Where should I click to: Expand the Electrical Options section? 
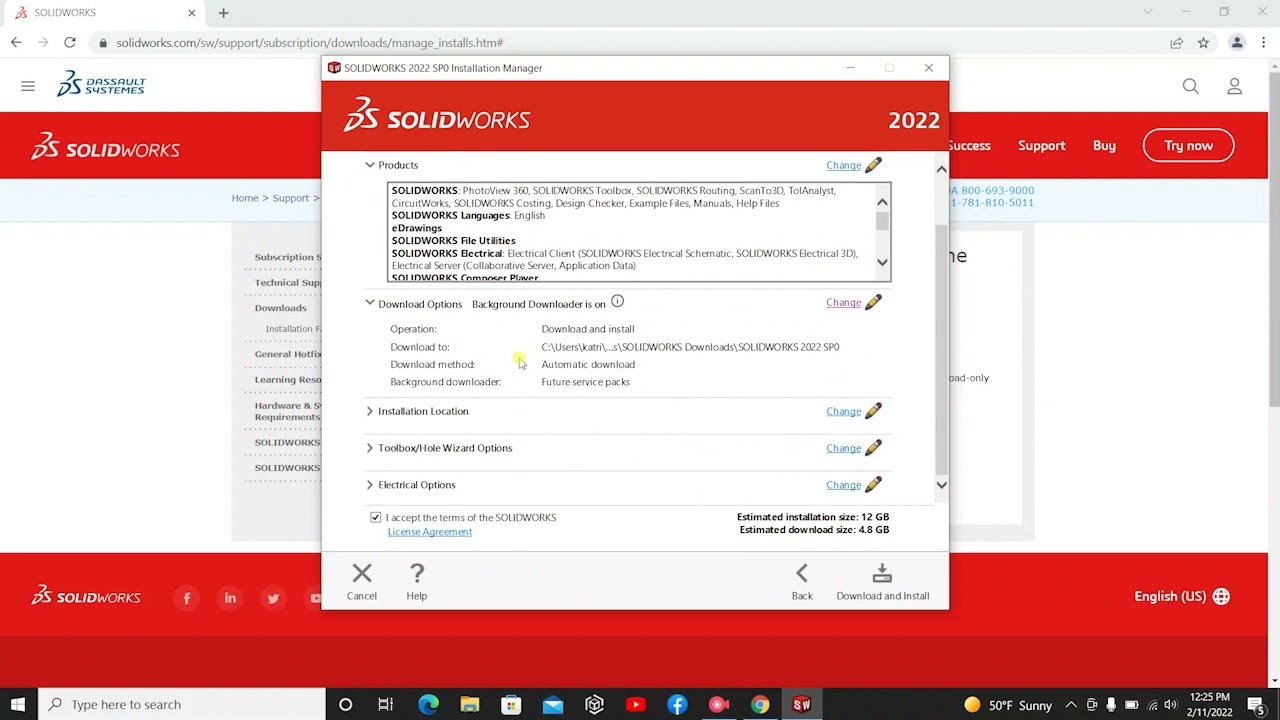(x=369, y=485)
